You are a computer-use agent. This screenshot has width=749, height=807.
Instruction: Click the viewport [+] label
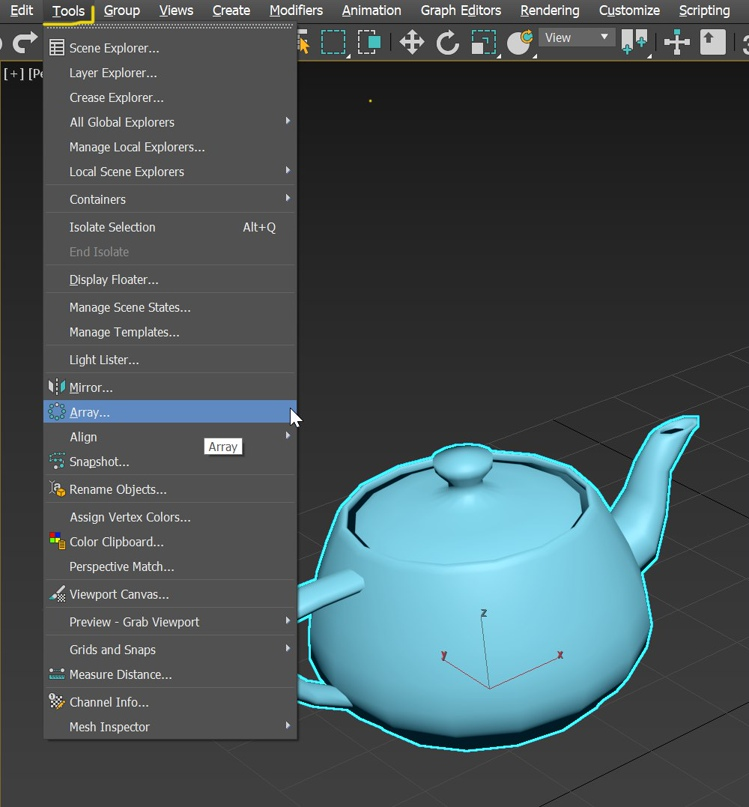tap(13, 74)
